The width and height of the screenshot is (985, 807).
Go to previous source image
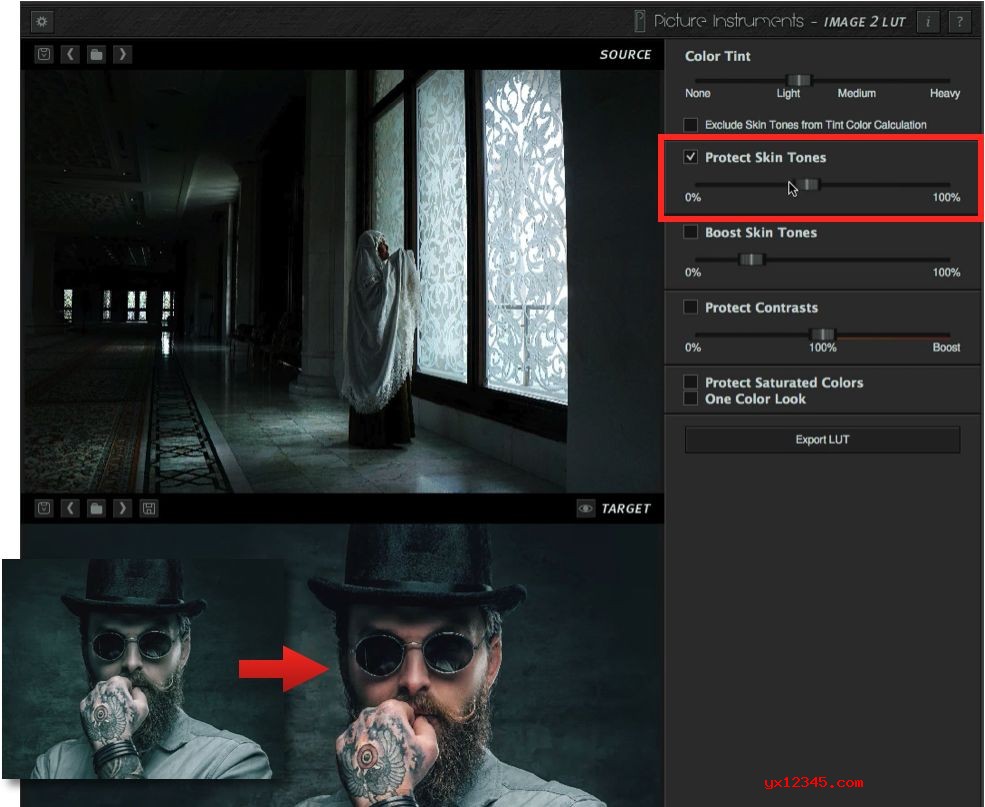tap(70, 55)
